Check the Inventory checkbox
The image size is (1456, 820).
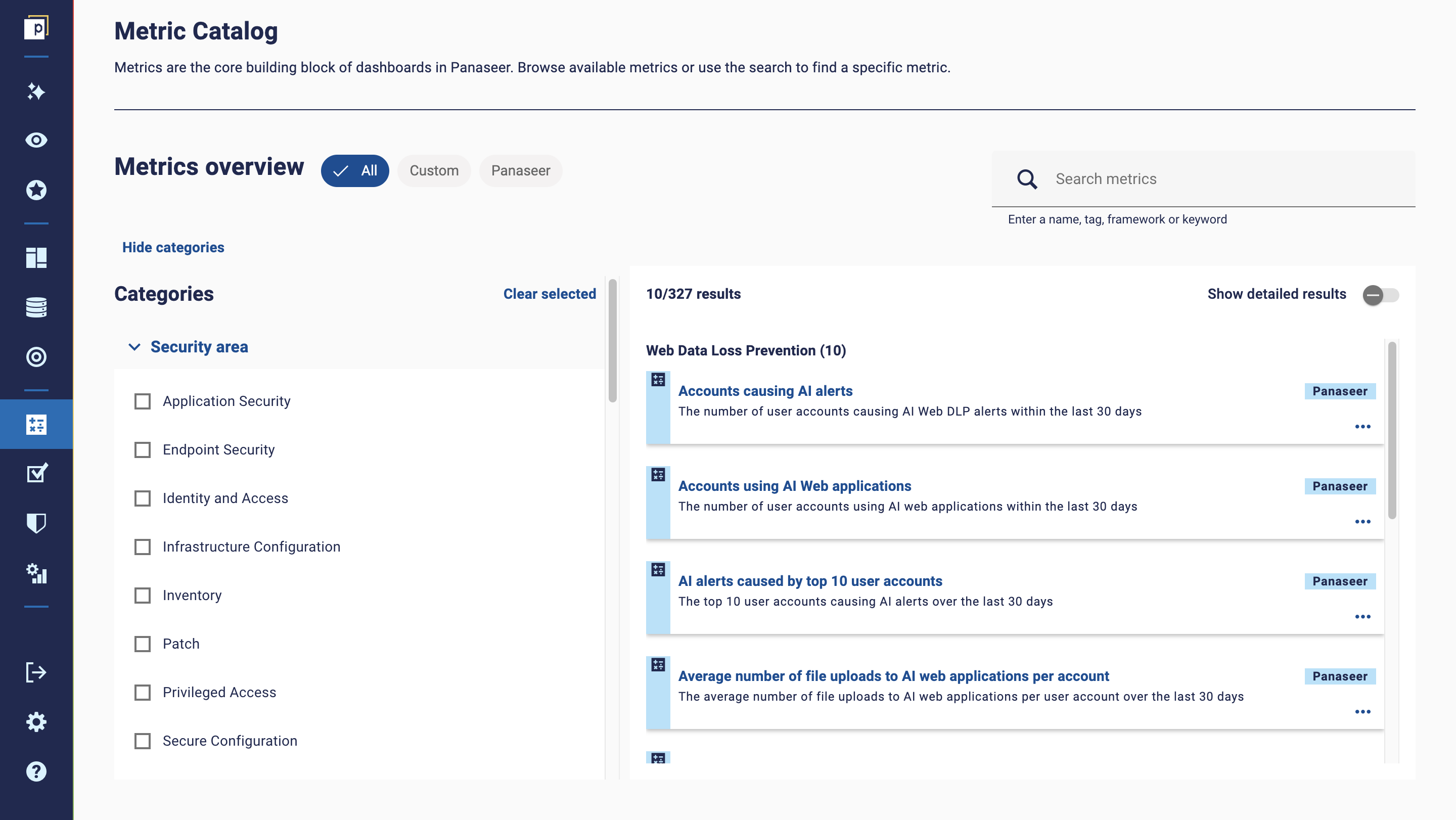[143, 596]
